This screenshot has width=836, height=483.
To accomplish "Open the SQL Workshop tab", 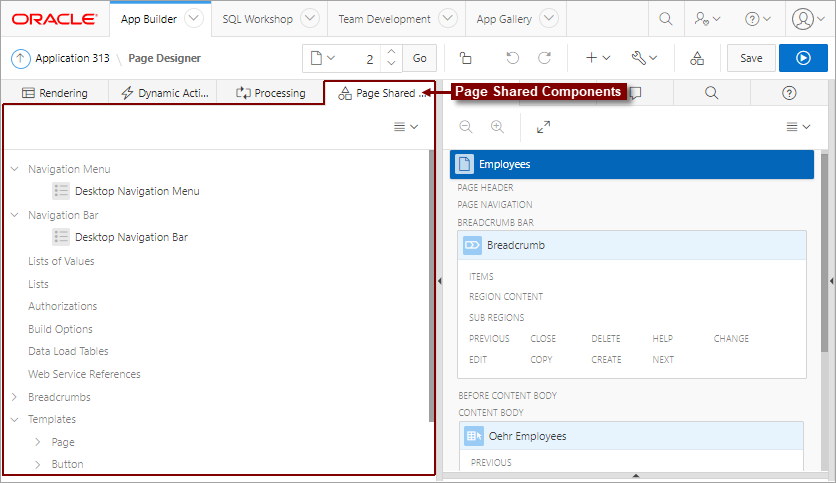I will click(x=258, y=19).
